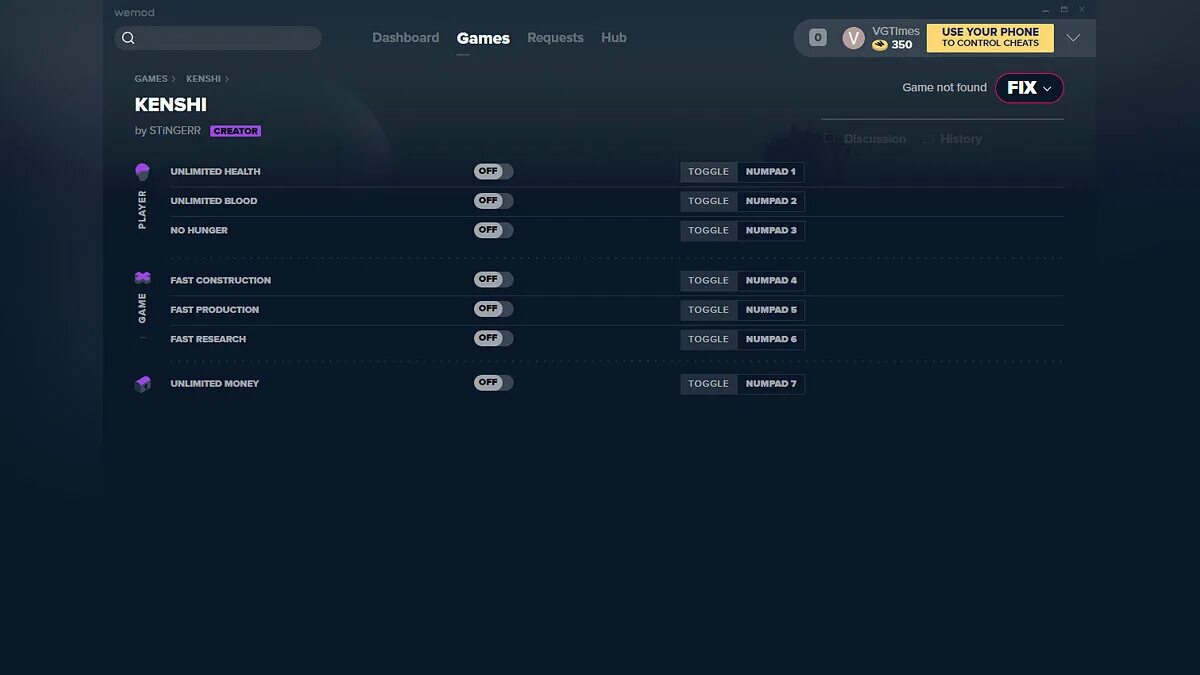Click the History icon

(928, 139)
